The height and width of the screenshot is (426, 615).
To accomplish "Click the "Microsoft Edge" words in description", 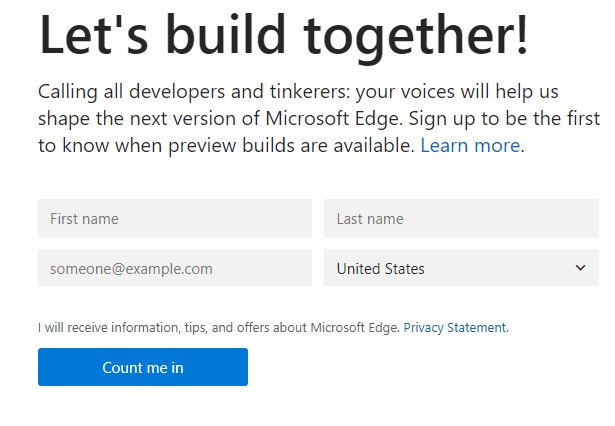I will [334, 118].
